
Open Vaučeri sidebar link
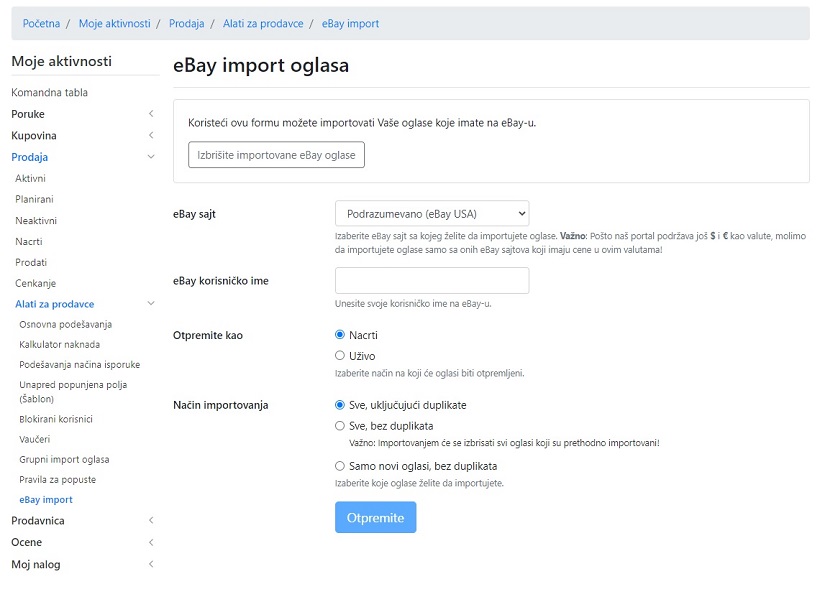click(35, 439)
